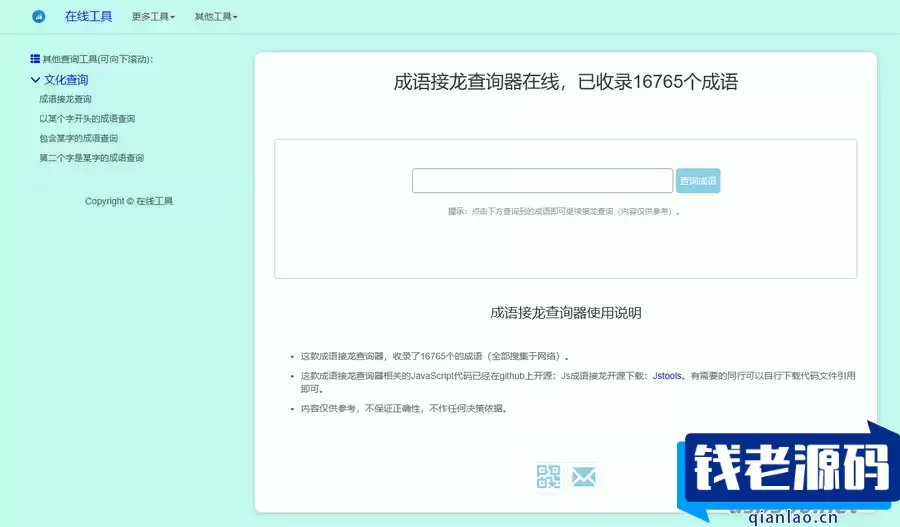
Task: Click the hint text starting with 提示
Action: (x=564, y=211)
